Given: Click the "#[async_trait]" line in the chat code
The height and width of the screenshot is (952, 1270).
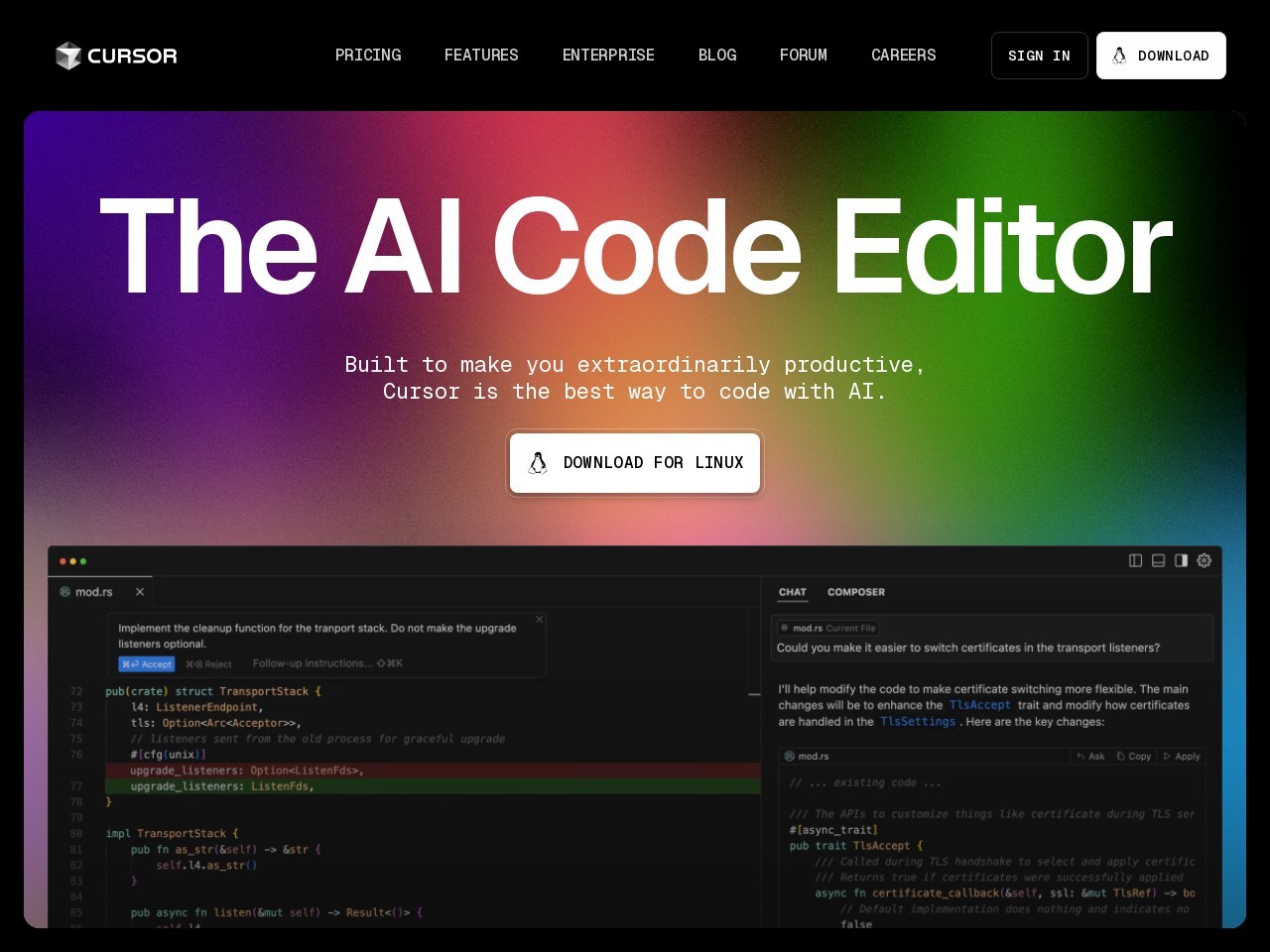Looking at the screenshot, I should (x=833, y=830).
